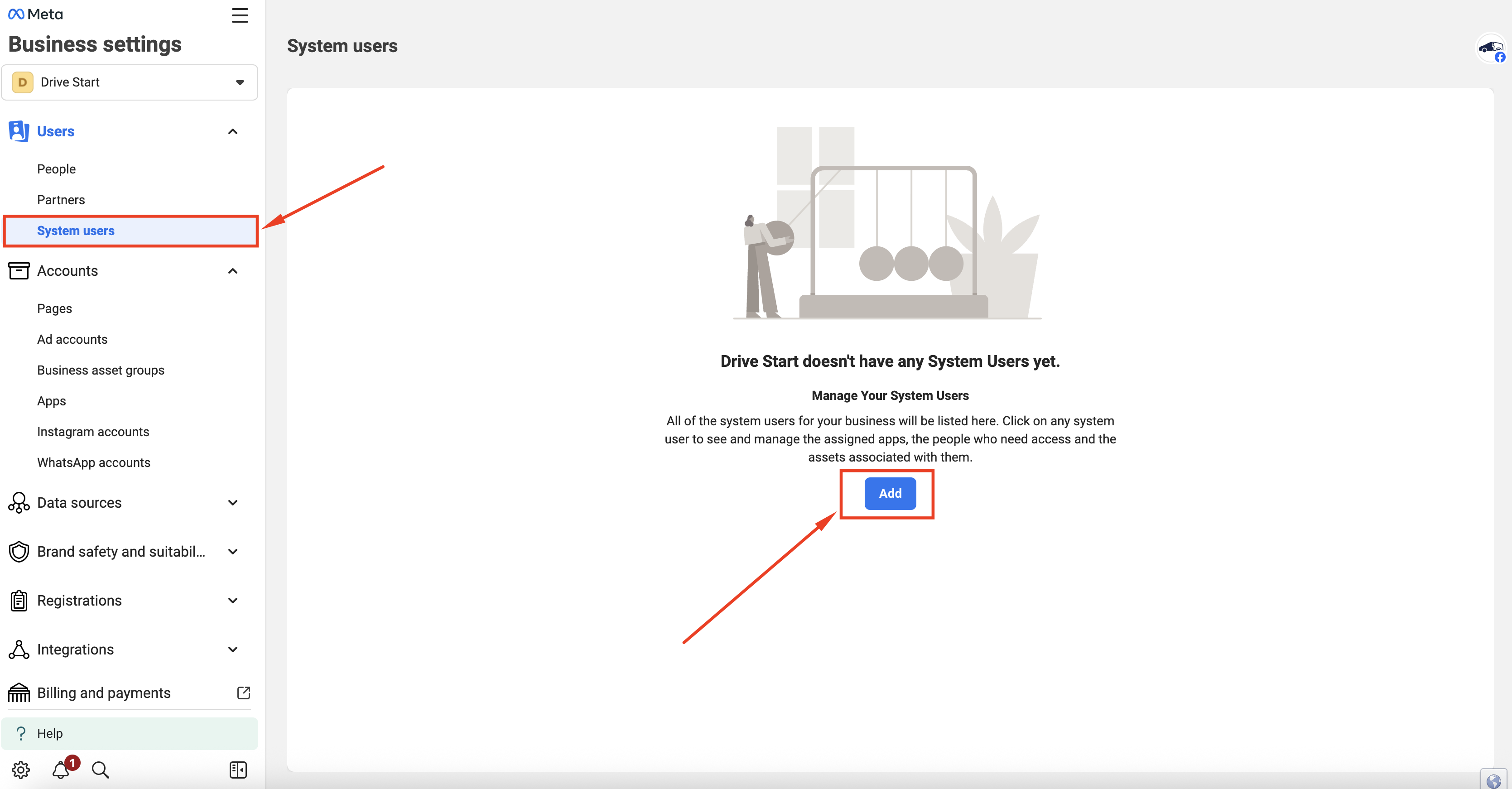Open settings gear icon

(x=20, y=770)
